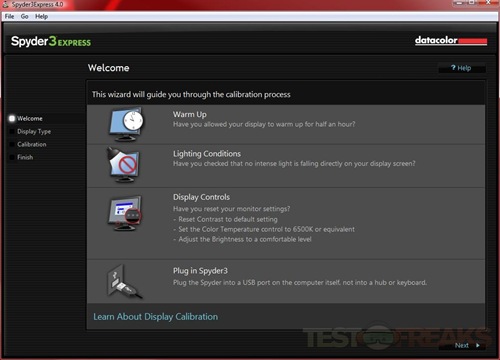Click the Warm Up monitor clock icon
The width and height of the screenshot is (500, 360).
(x=126, y=124)
